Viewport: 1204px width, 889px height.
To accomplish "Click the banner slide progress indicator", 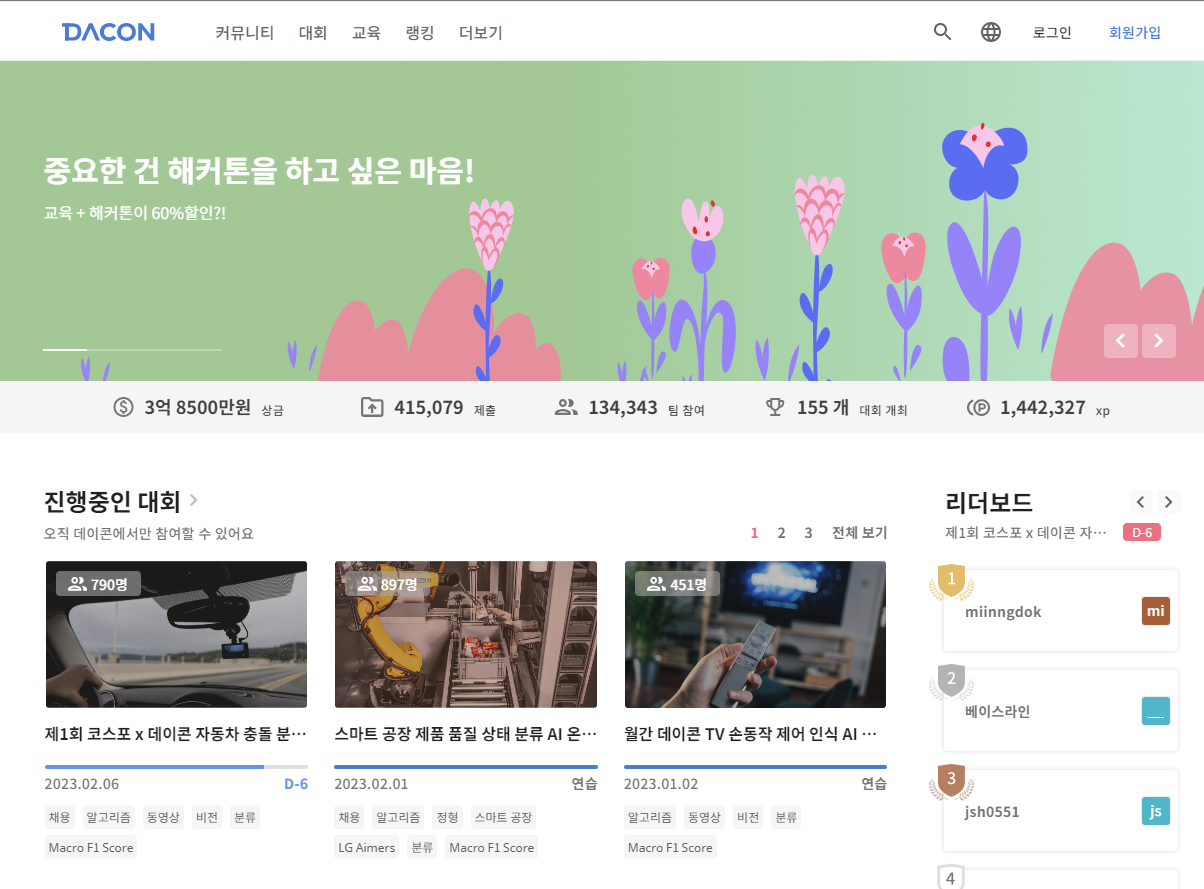I will coord(132,349).
